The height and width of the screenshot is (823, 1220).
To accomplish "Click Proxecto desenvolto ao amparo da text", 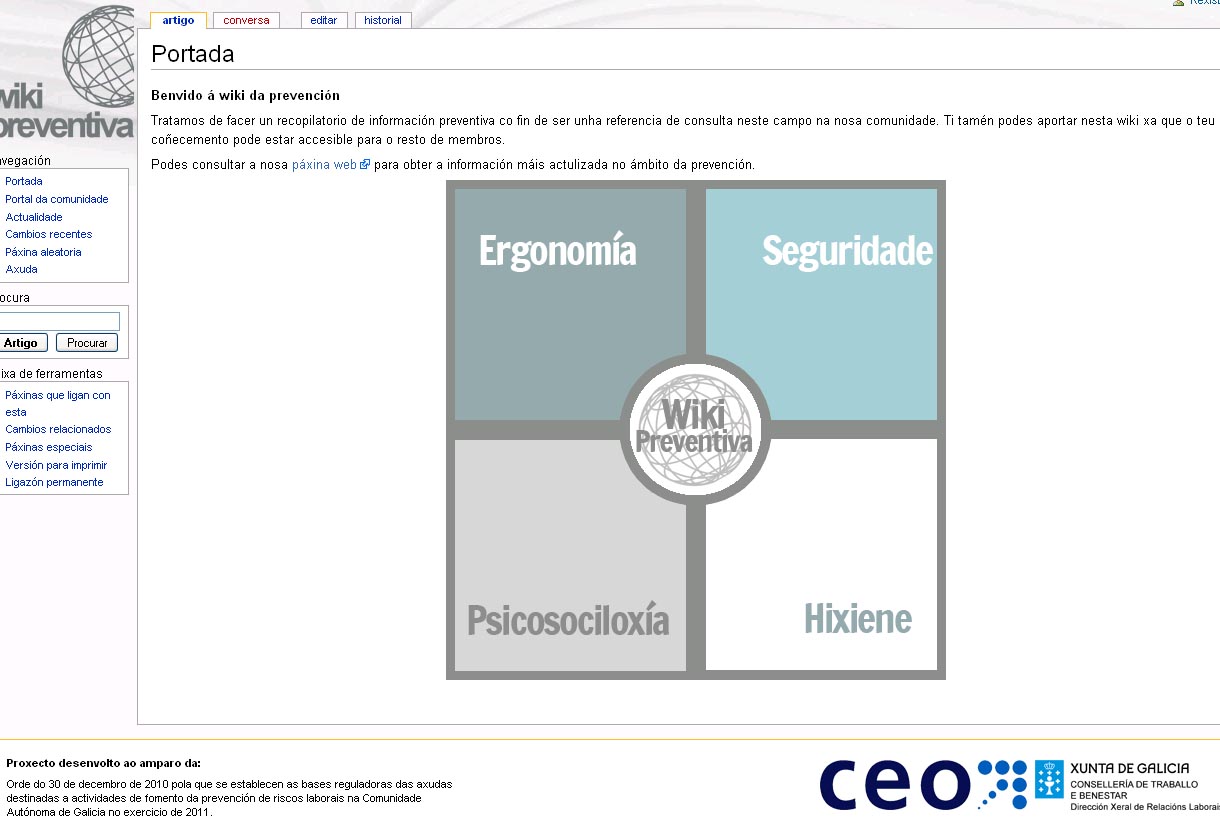I will 104,763.
